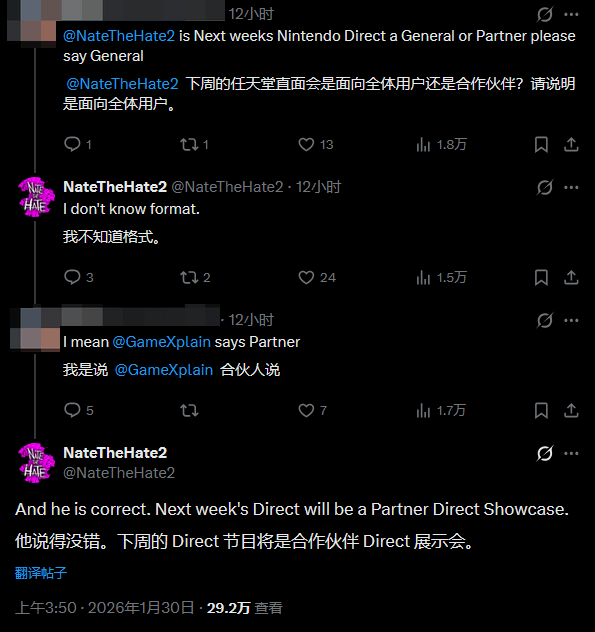Viewport: 595px width, 632px height.
Task: Open more options on the "I don't know format" reply
Action: [x=571, y=187]
